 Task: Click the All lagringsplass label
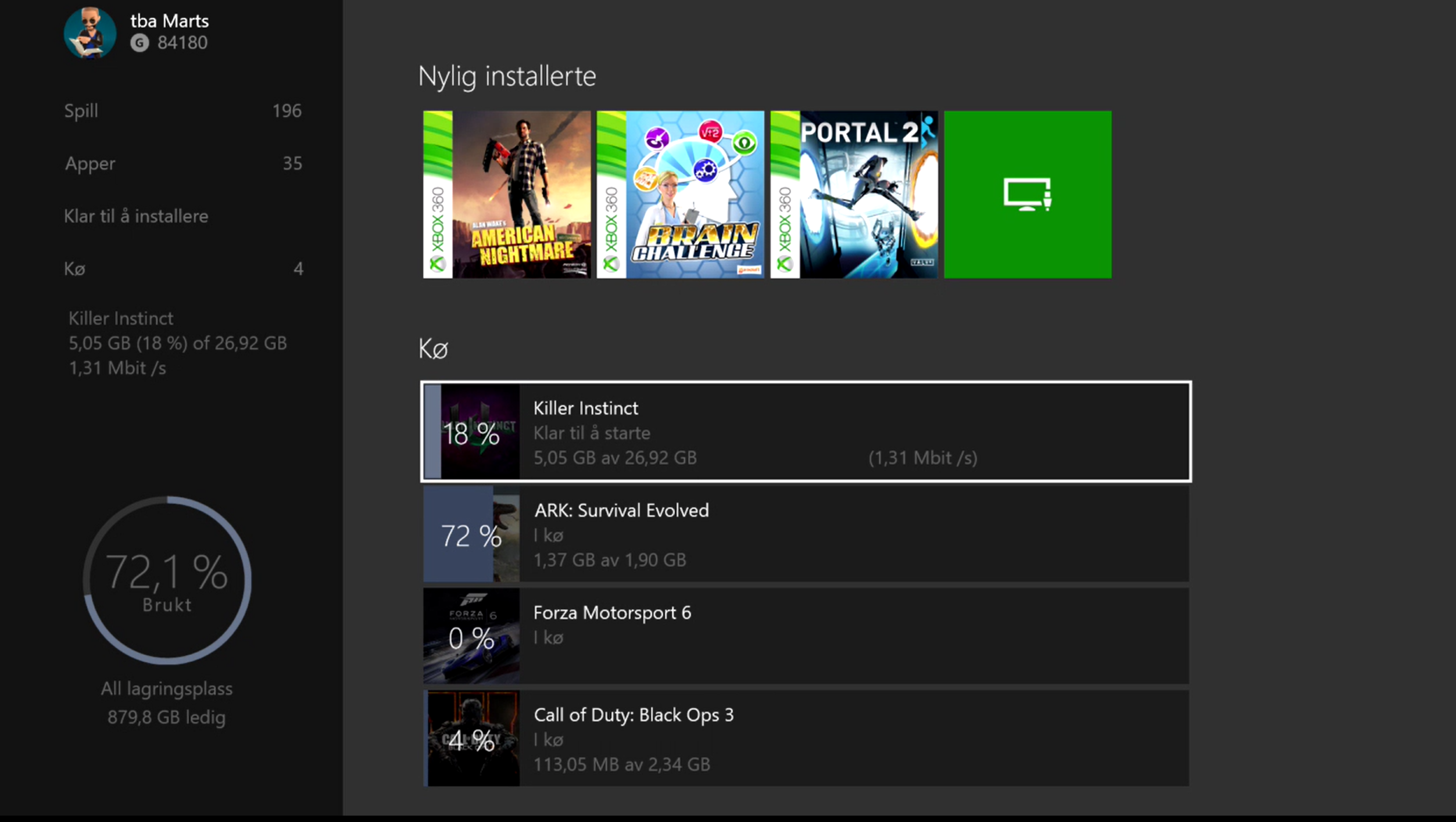click(166, 689)
